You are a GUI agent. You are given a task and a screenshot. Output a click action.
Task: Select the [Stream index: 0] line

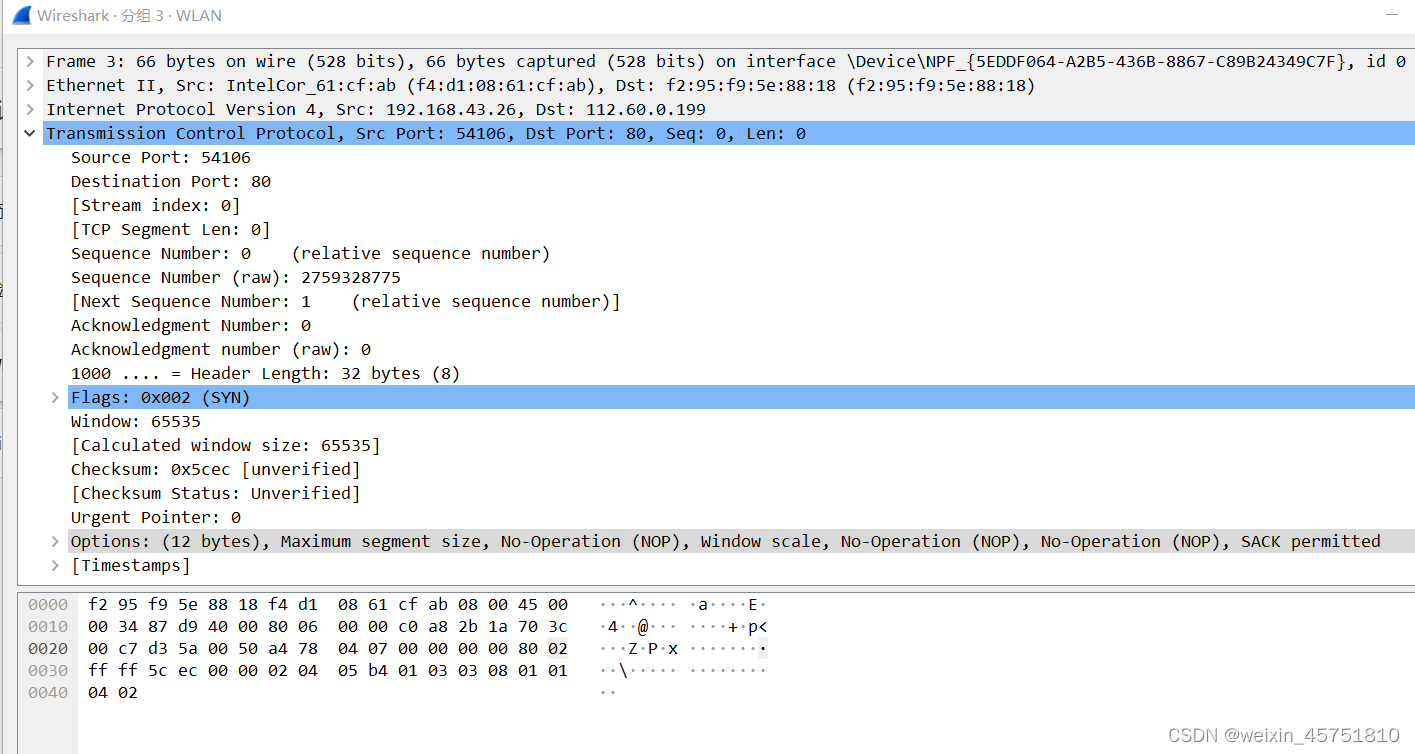pos(156,205)
